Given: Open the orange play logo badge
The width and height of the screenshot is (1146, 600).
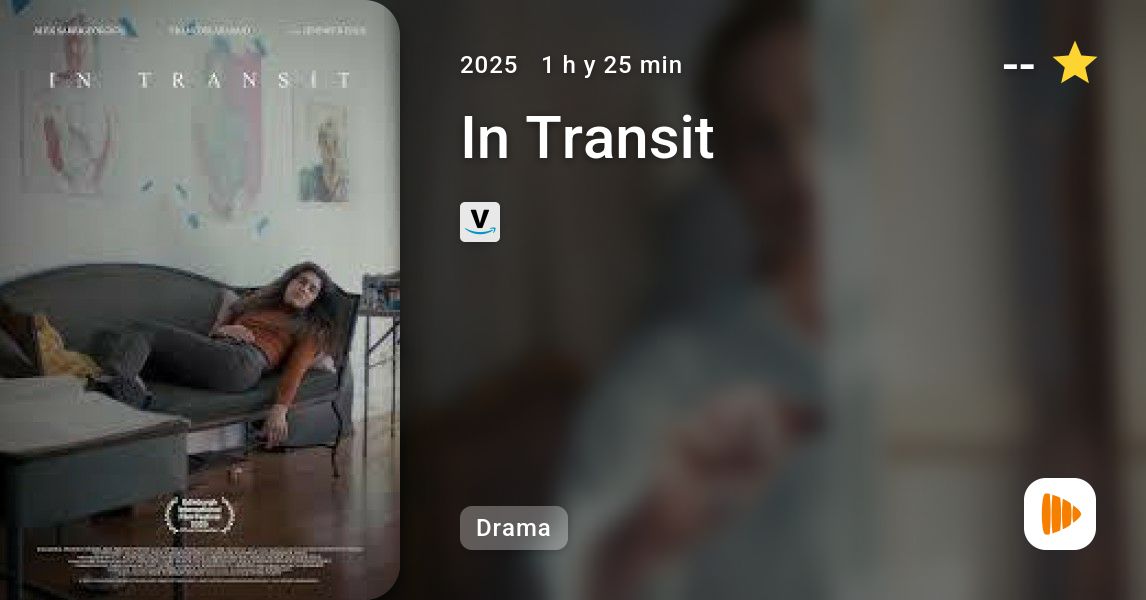Looking at the screenshot, I should pos(1060,514).
